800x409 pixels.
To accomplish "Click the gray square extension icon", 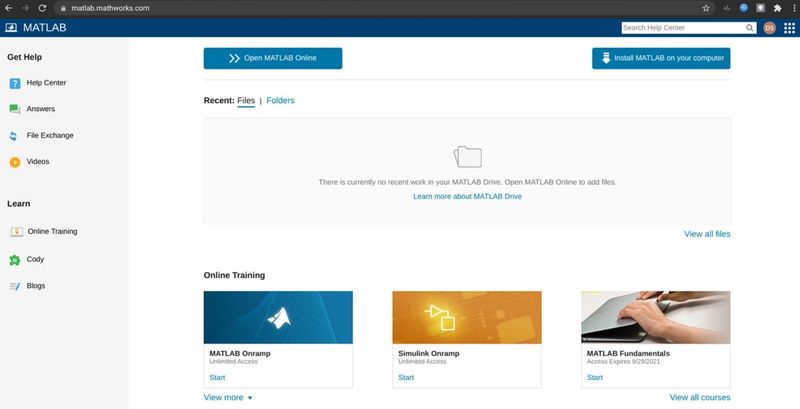I will [760, 8].
